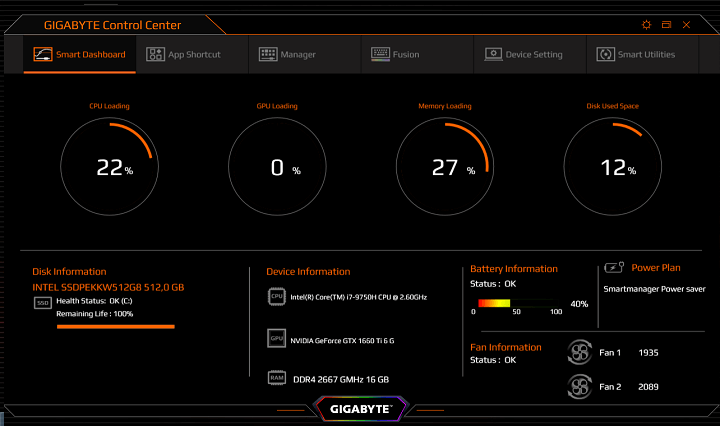Screen dimensions: 720x426
Task: Click the SSD remaining life progress bar
Action: point(116,327)
